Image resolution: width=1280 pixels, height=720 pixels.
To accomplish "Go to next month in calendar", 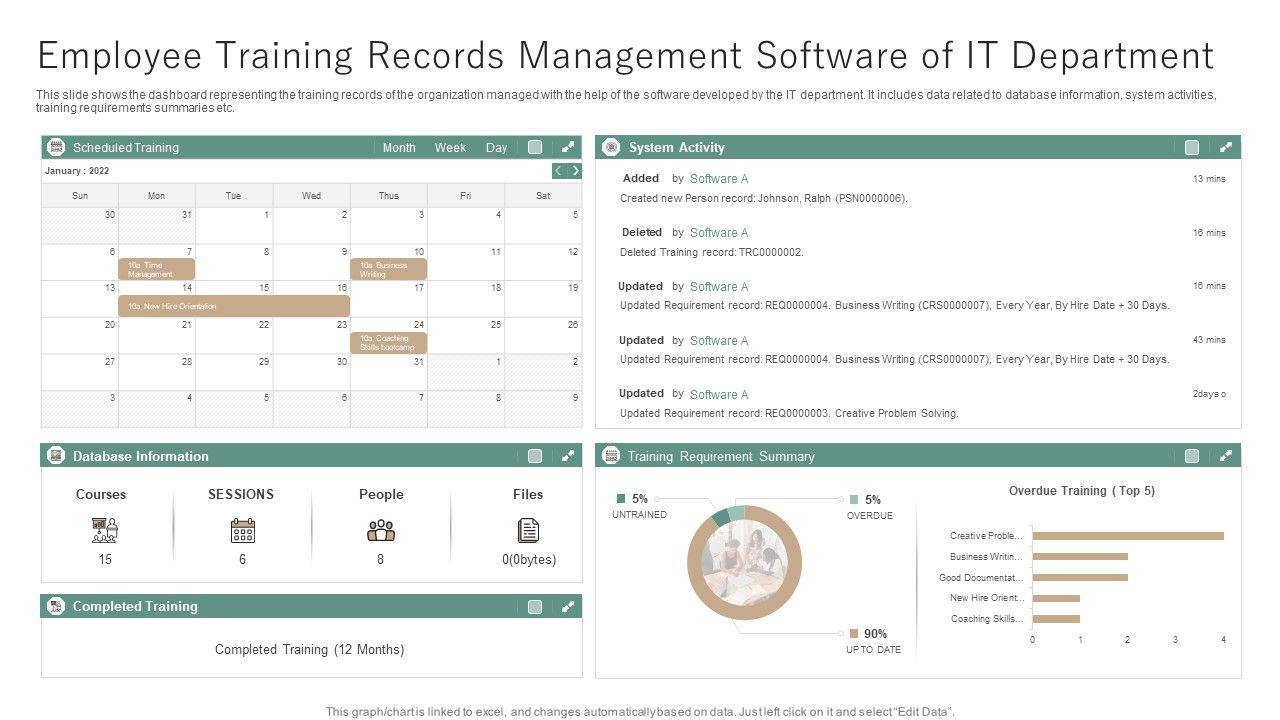I will pos(575,171).
